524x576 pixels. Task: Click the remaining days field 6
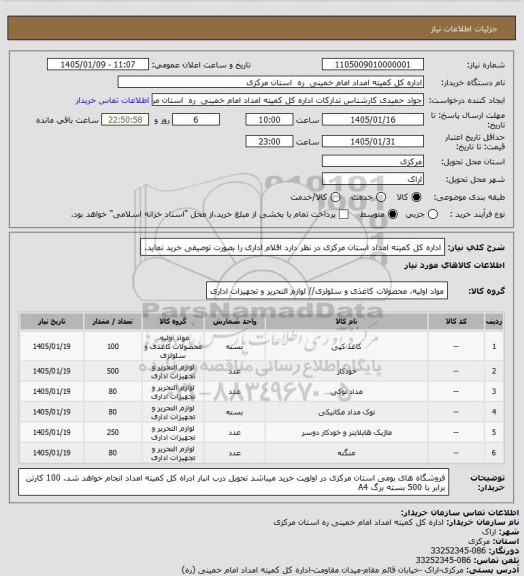[196, 120]
